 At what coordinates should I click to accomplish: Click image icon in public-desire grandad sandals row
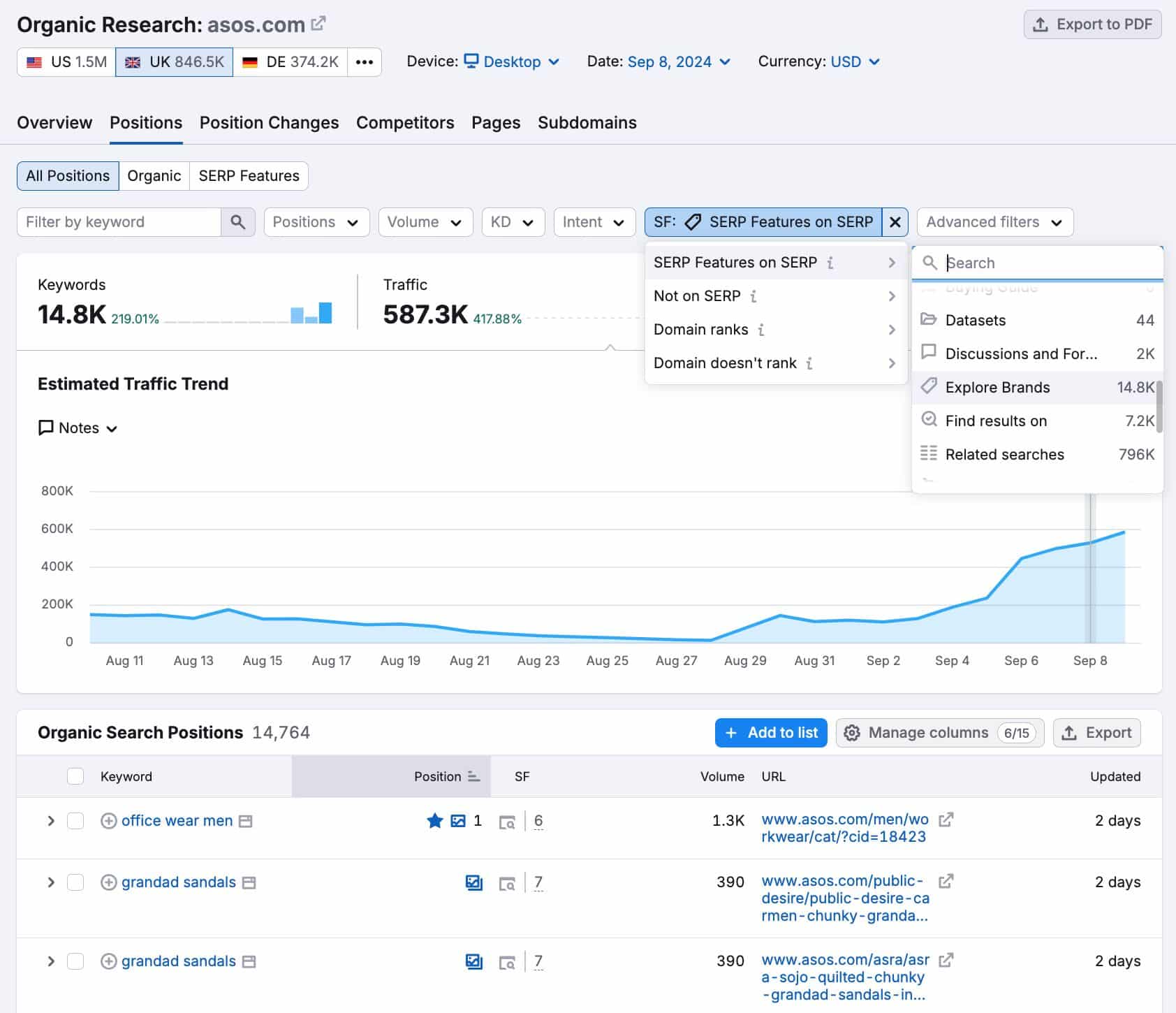tap(474, 882)
